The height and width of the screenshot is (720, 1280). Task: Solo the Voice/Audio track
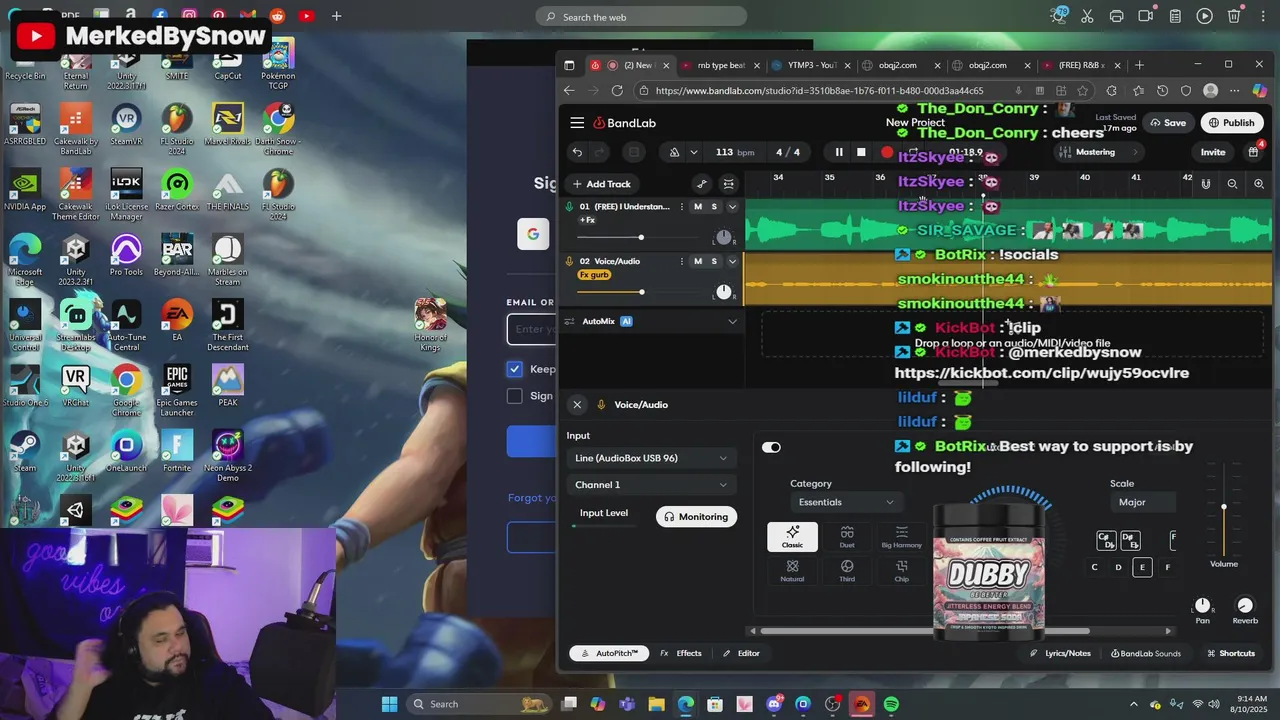(x=714, y=261)
